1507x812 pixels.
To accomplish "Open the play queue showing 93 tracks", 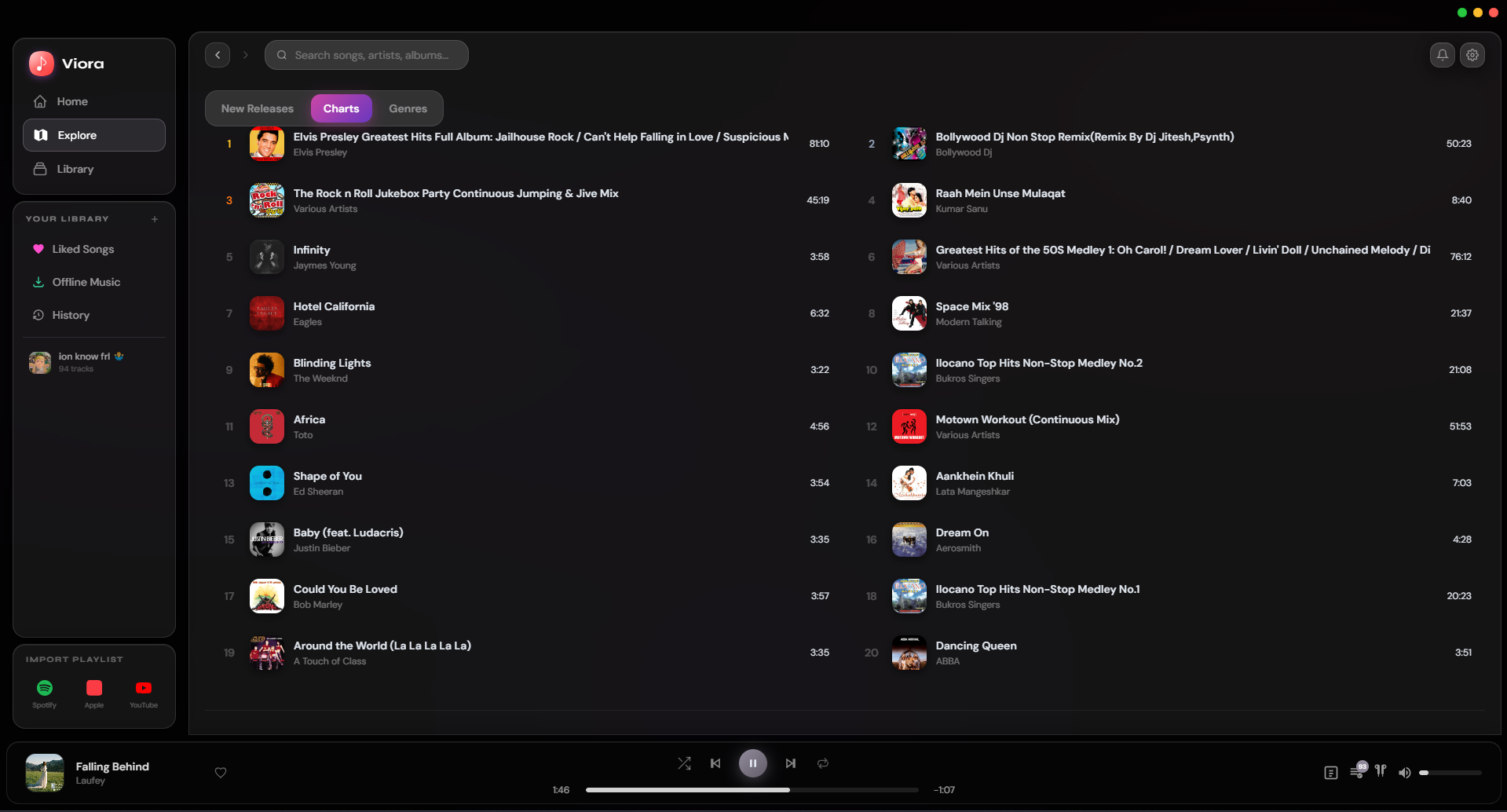I will click(1358, 772).
